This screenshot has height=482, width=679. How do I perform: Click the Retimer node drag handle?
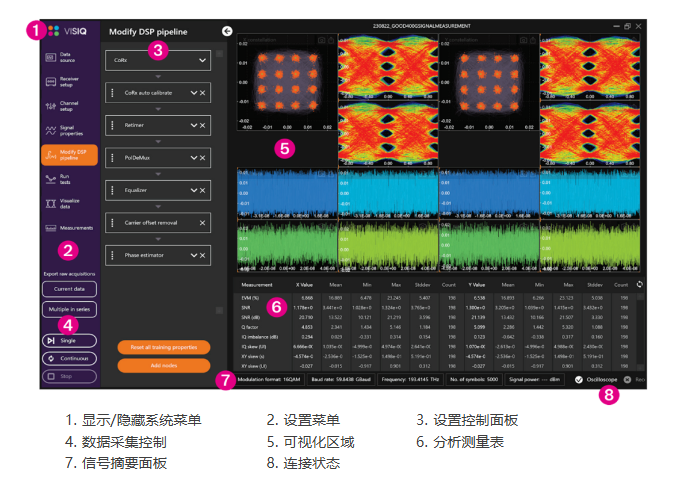point(113,125)
